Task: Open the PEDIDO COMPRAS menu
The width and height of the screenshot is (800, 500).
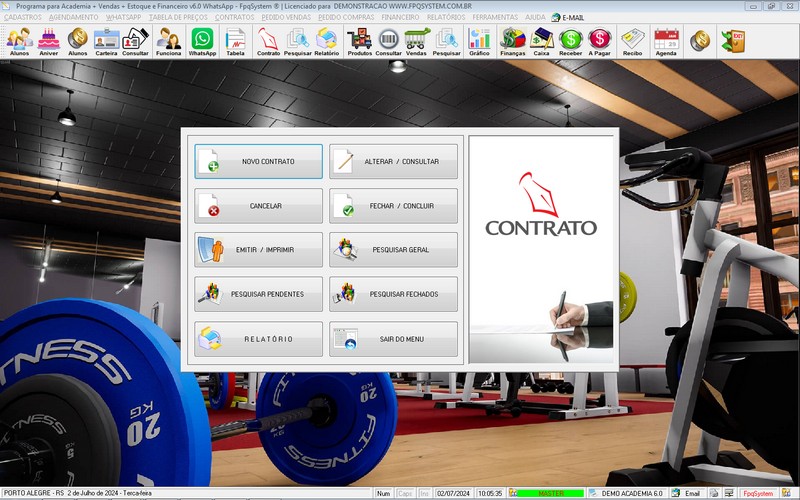Action: click(346, 17)
